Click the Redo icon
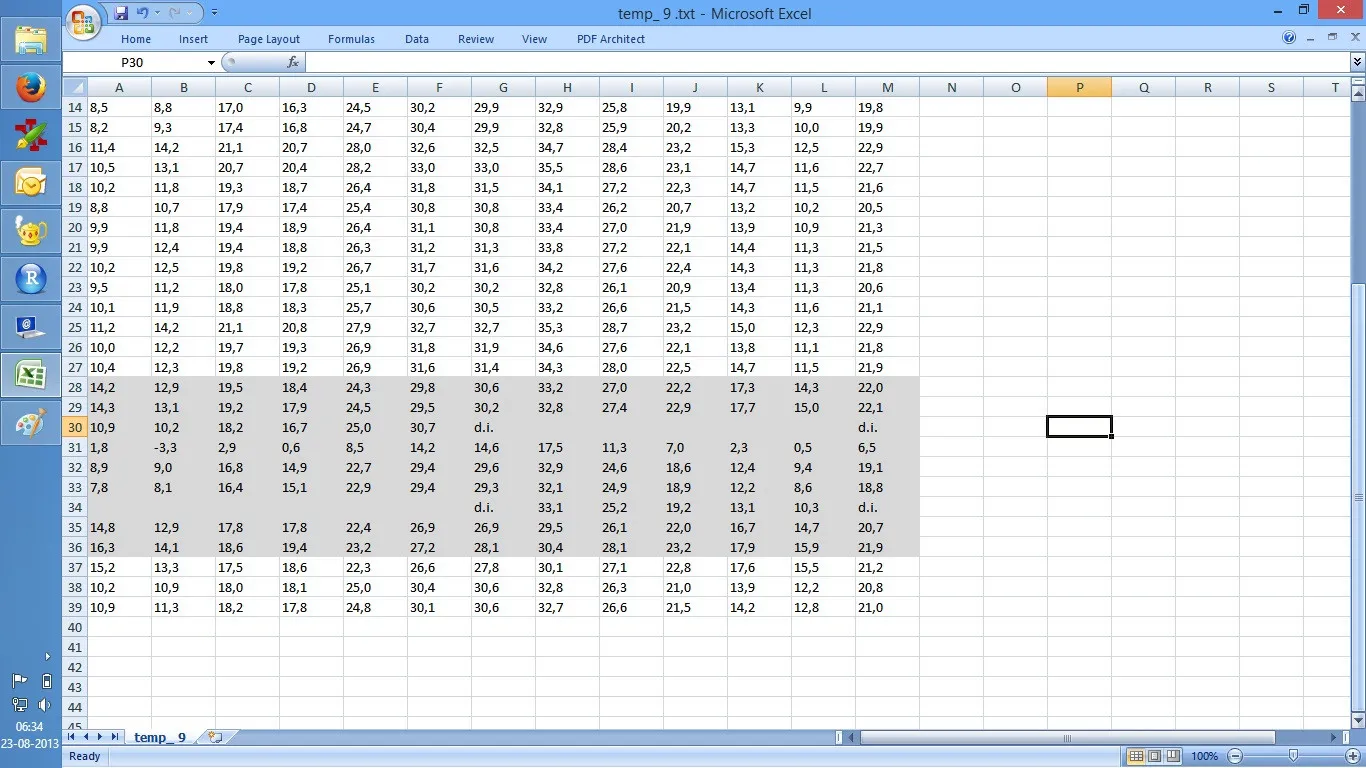Image resolution: width=1366 pixels, height=768 pixels. click(176, 13)
